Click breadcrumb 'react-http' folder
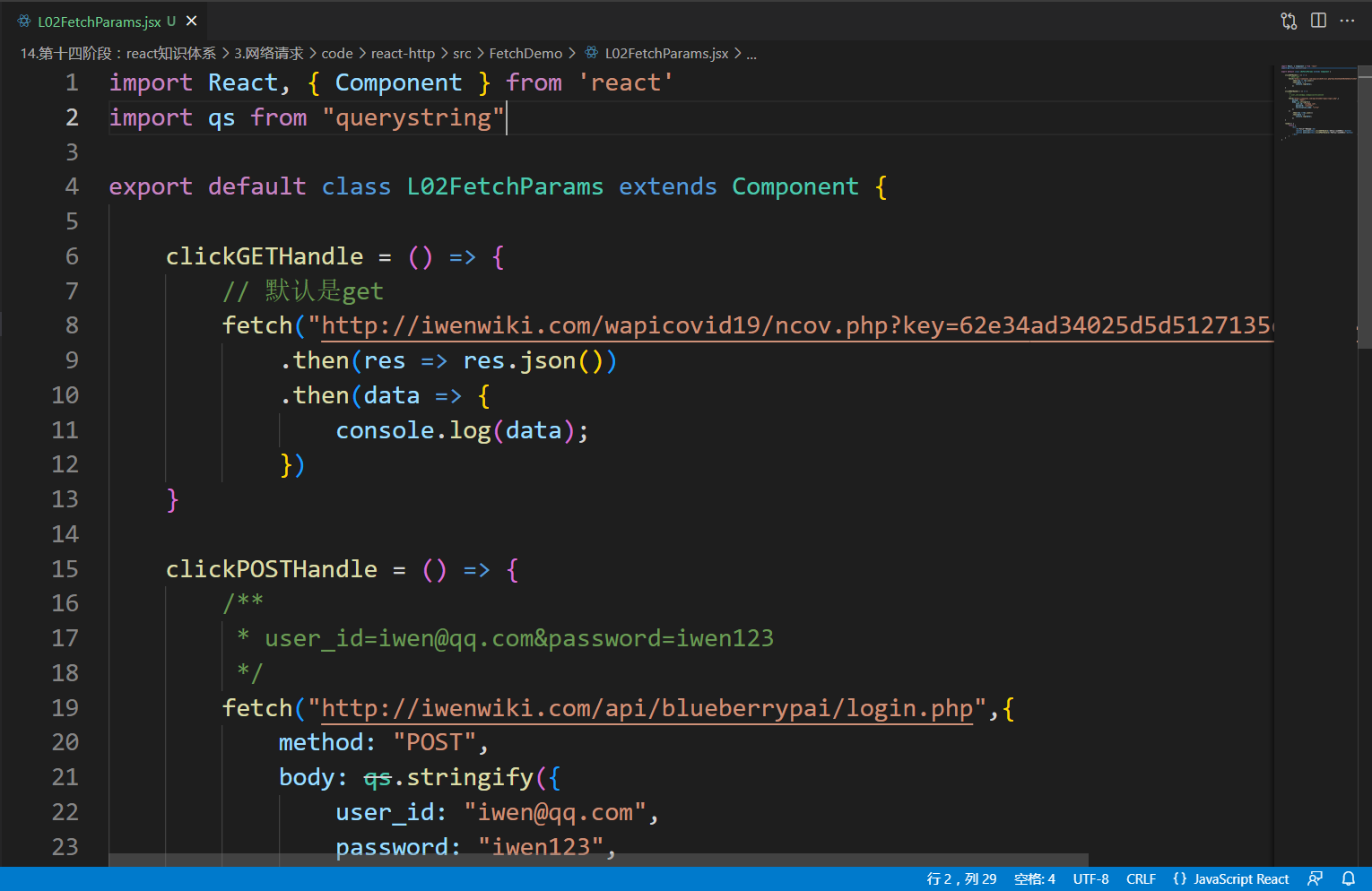Screen dimensions: 1372x891 point(403,54)
